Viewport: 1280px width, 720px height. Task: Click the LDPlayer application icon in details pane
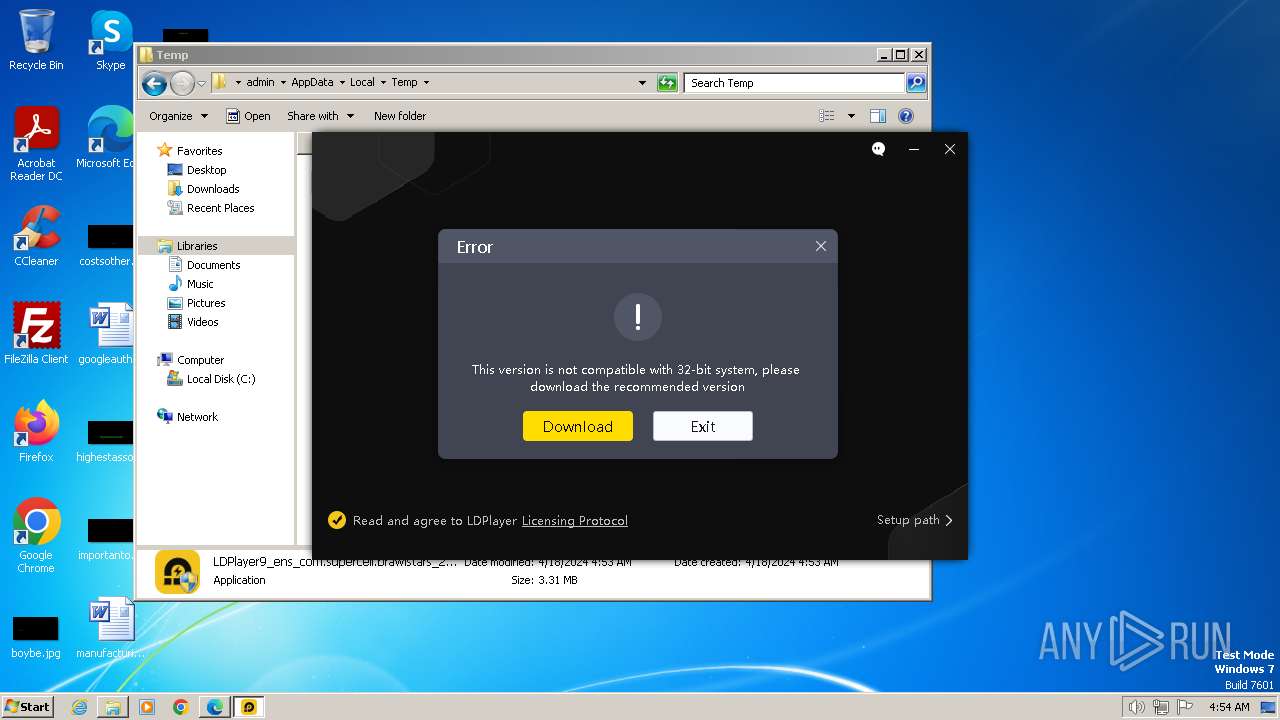177,572
